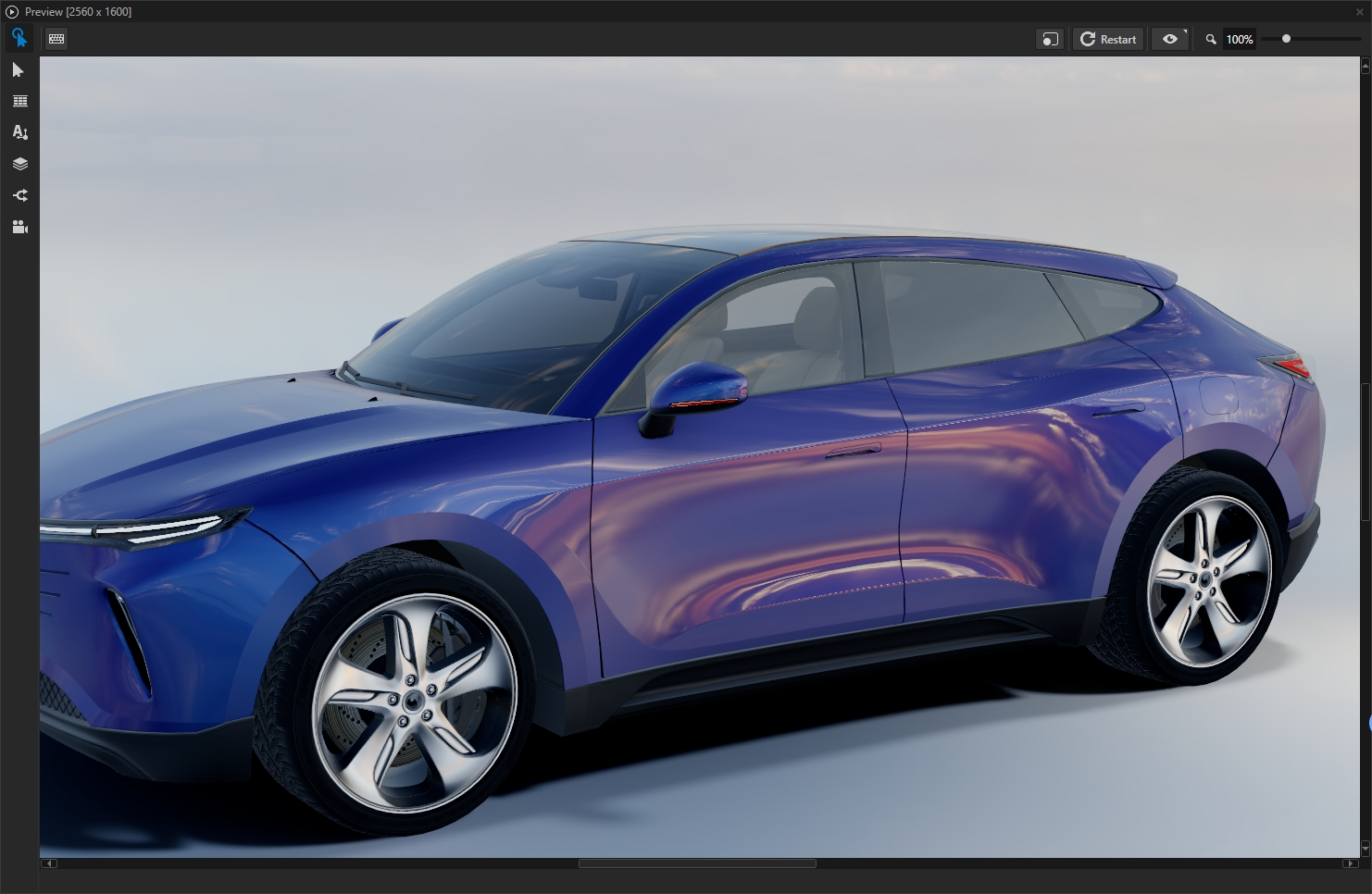
Task: Open the grid layout tool icon
Action: click(x=19, y=102)
